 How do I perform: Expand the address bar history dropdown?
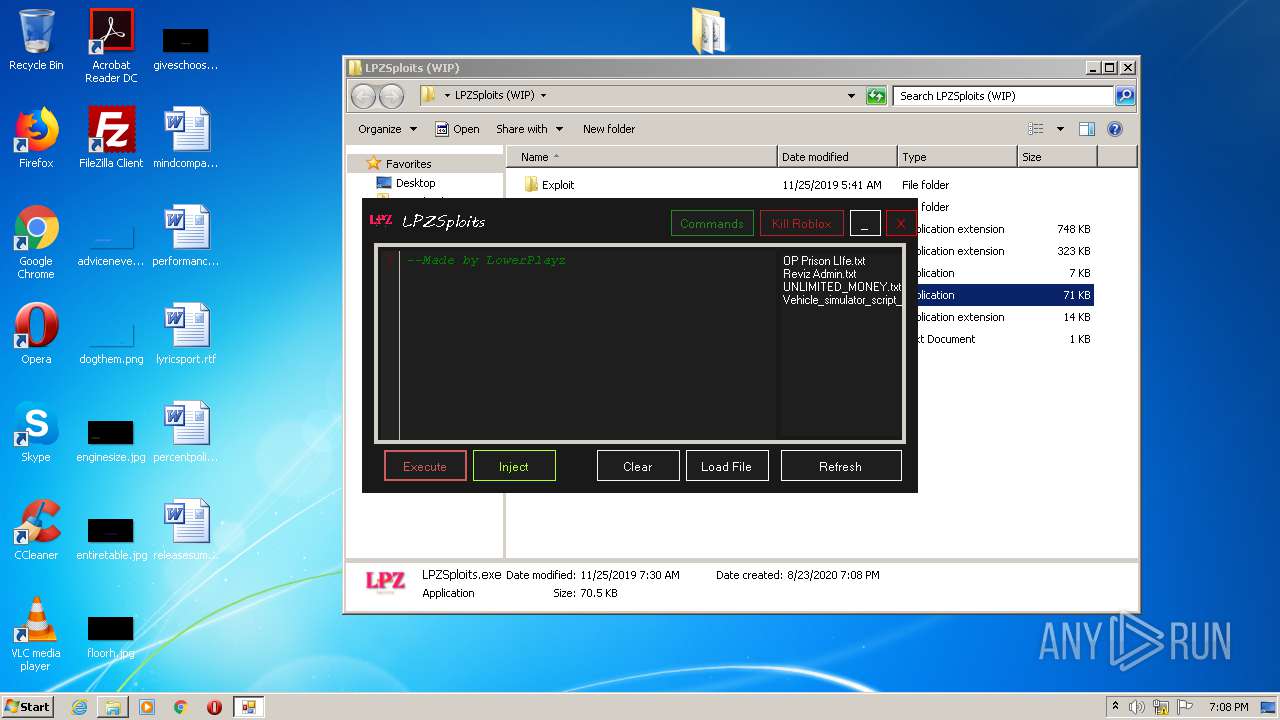point(851,96)
